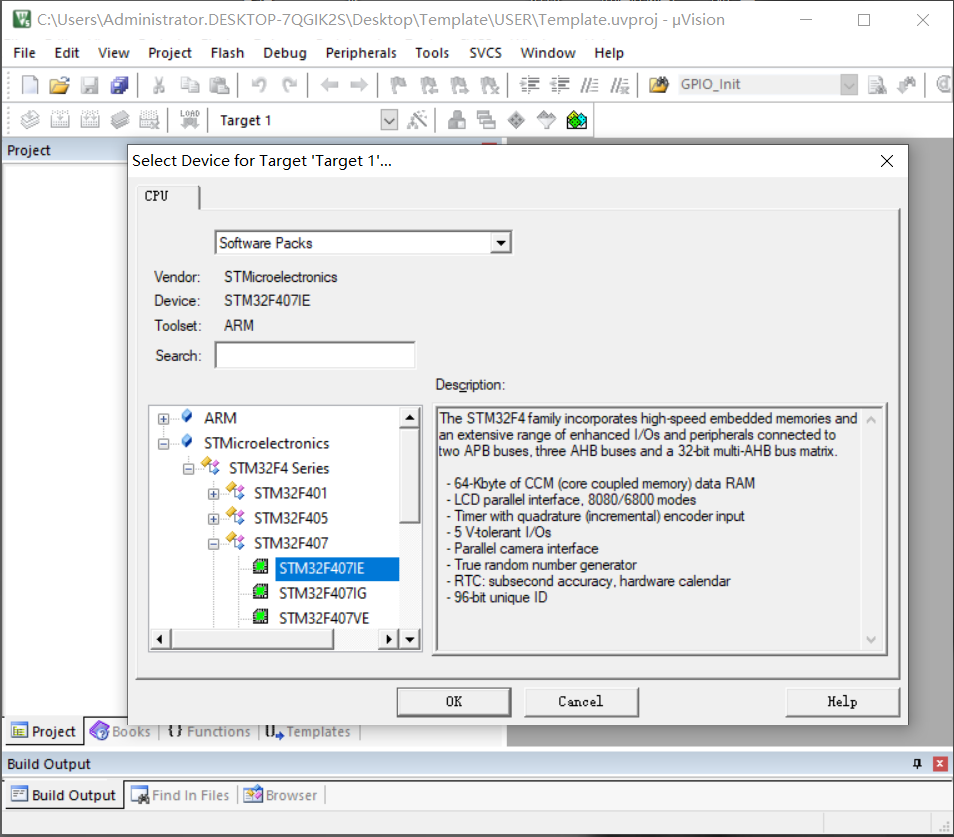Rebuild all target files icon
Image resolution: width=954 pixels, height=837 pixels.
coord(89,120)
